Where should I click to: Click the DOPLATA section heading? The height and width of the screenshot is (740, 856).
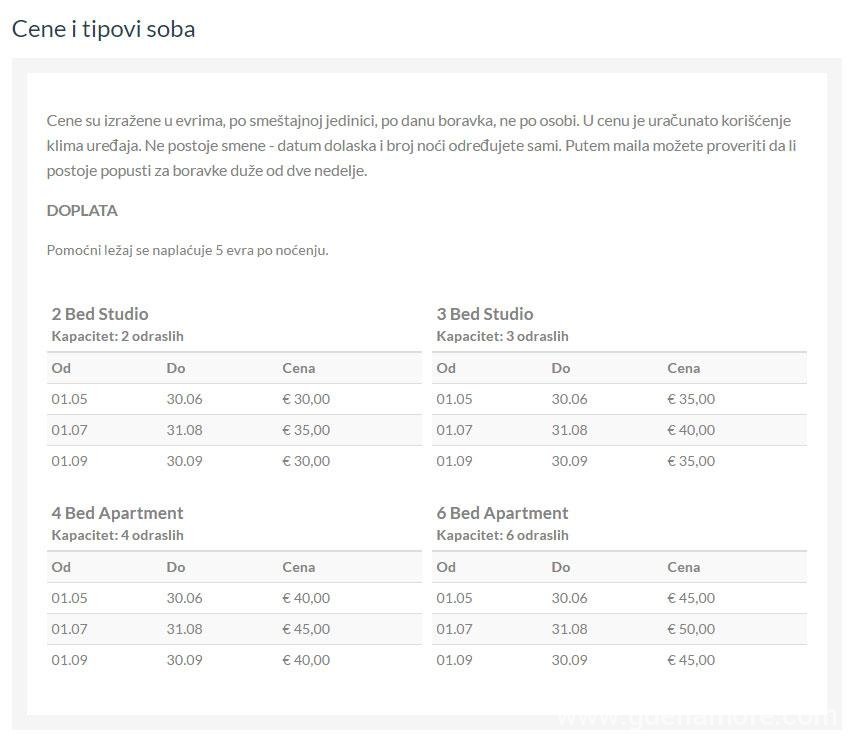point(82,211)
